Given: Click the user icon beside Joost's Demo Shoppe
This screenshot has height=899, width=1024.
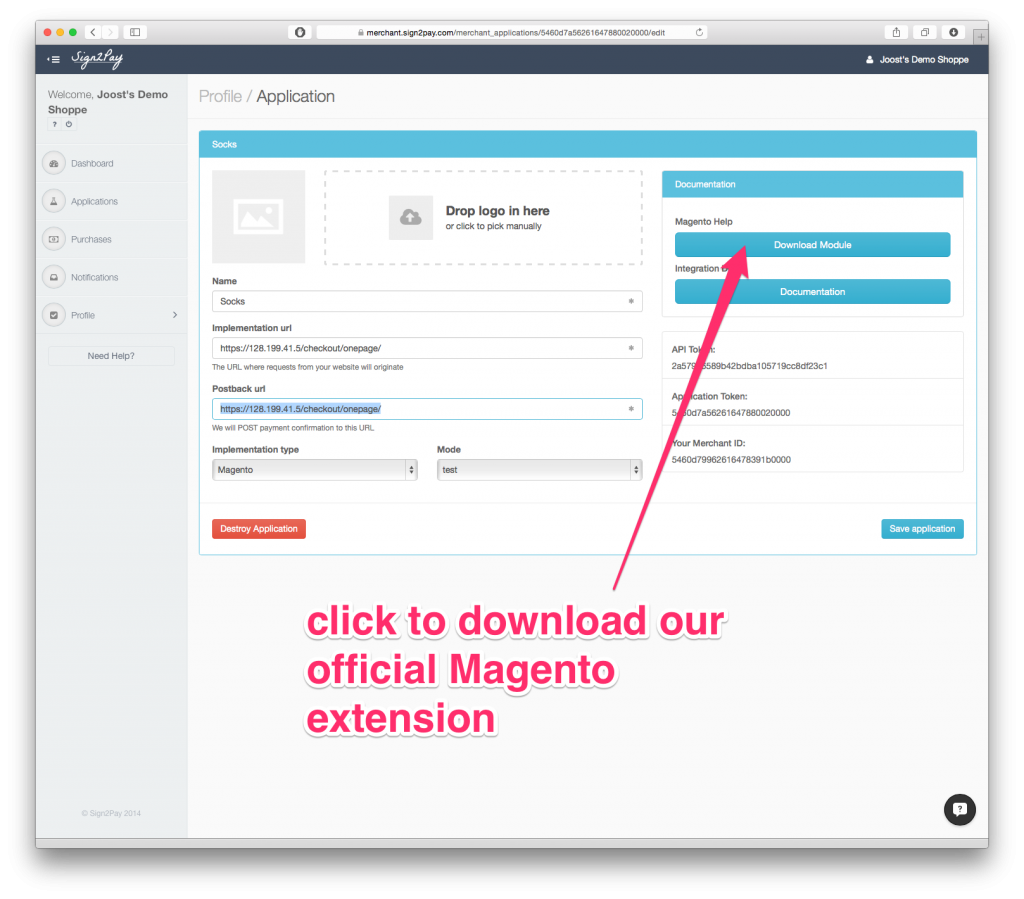Looking at the screenshot, I should tap(869, 59).
